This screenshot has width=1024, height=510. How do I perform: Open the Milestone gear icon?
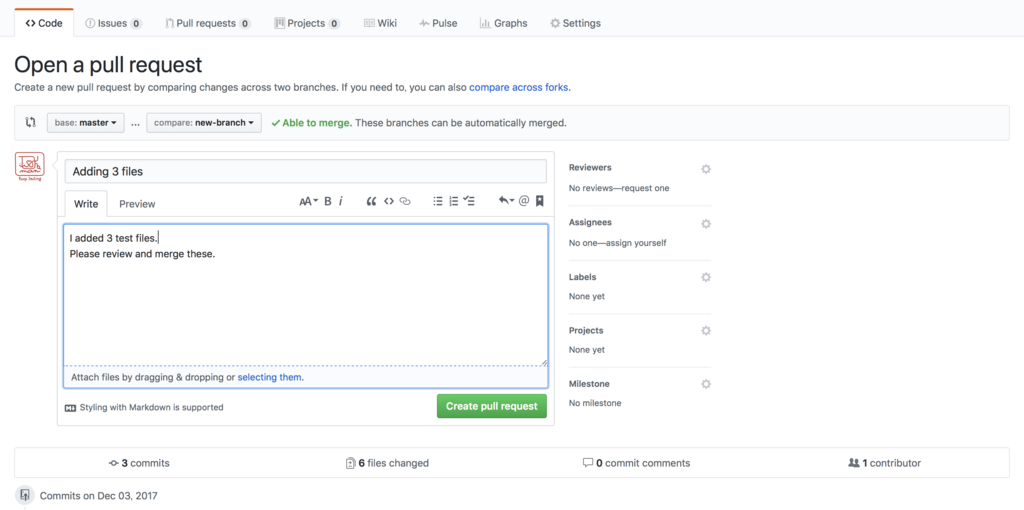pos(705,384)
